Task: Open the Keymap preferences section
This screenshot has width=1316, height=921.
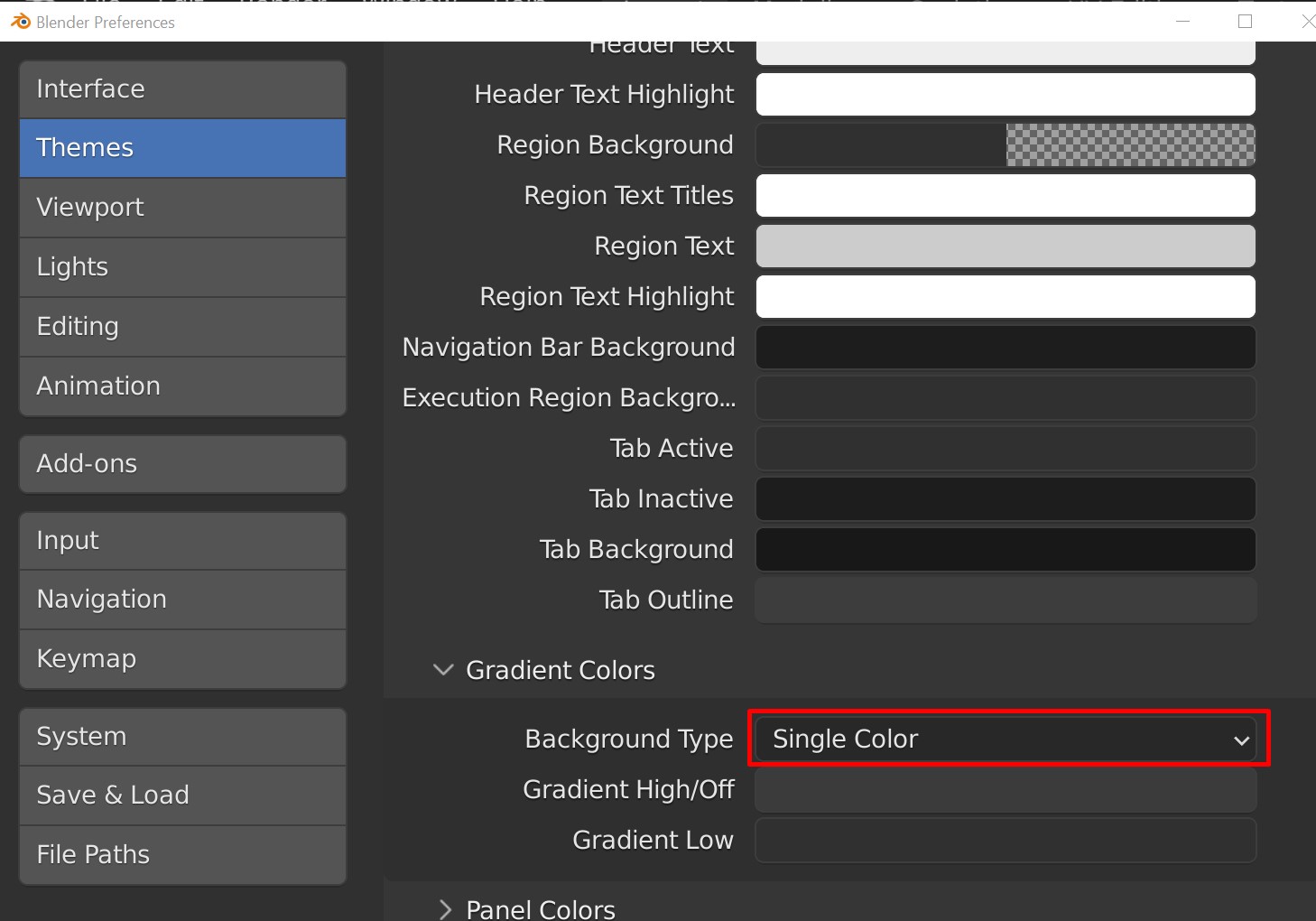Action: click(182, 659)
